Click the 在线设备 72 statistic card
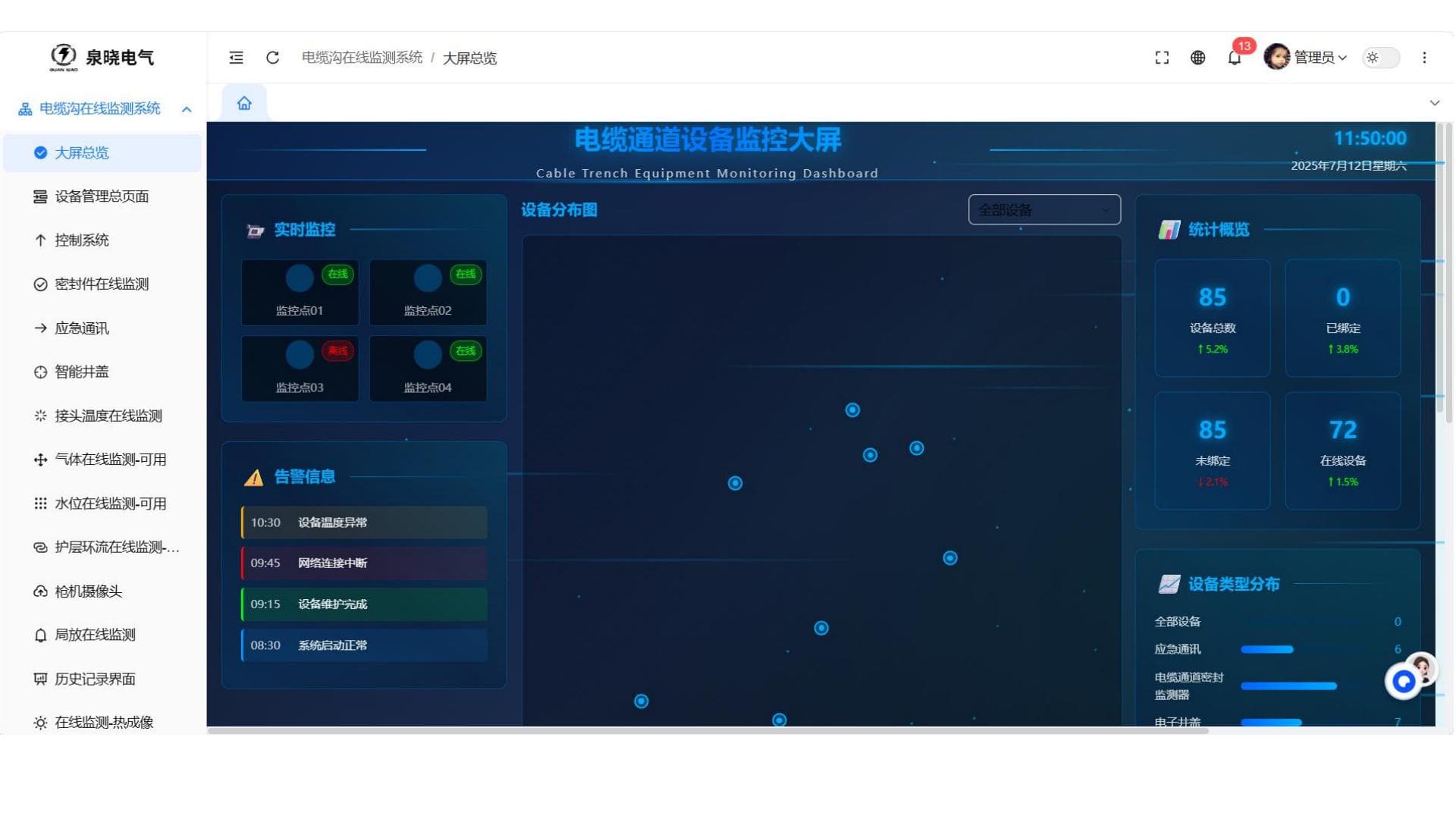Image resolution: width=1456 pixels, height=819 pixels. pyautogui.click(x=1342, y=451)
